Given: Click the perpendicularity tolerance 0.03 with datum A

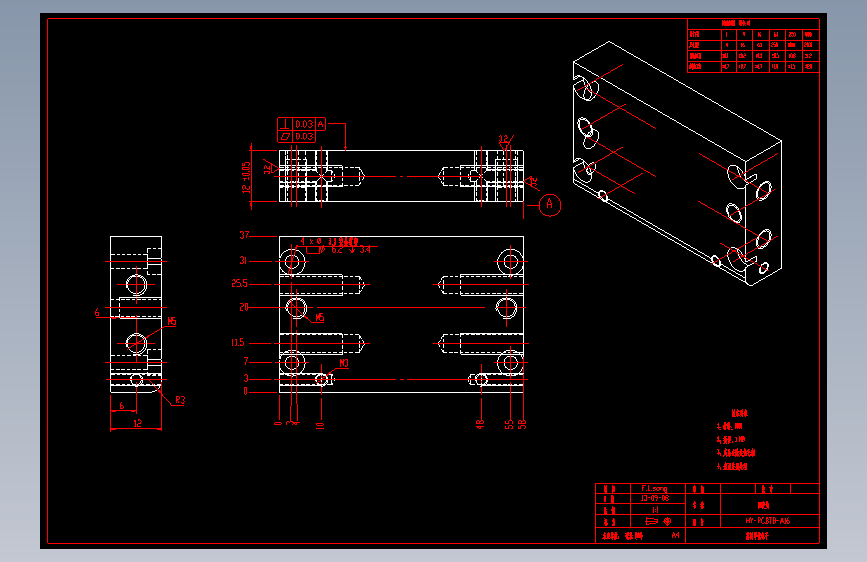Looking at the screenshot, I should 302,124.
